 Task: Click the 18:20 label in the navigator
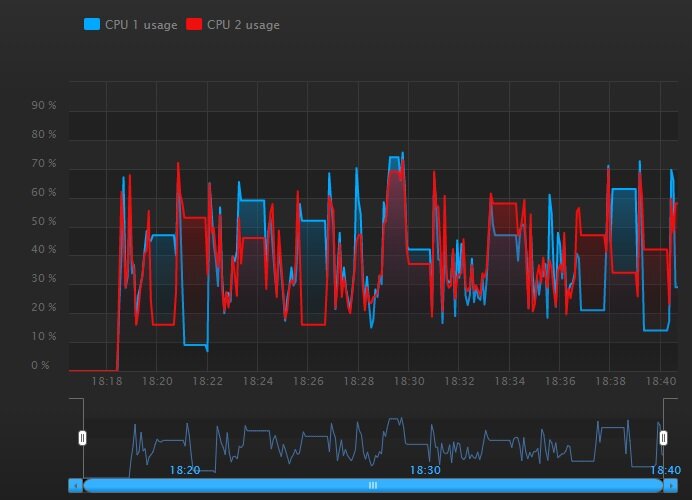point(184,470)
